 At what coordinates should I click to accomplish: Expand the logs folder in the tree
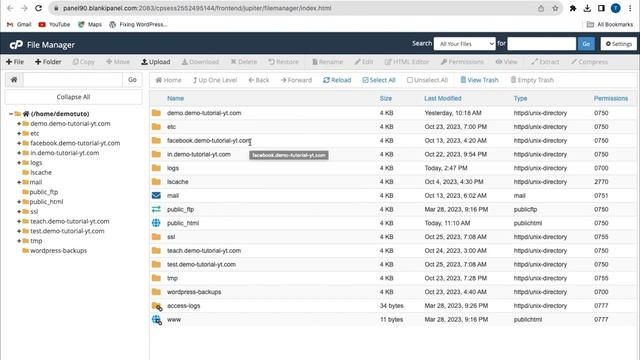click(x=19, y=163)
